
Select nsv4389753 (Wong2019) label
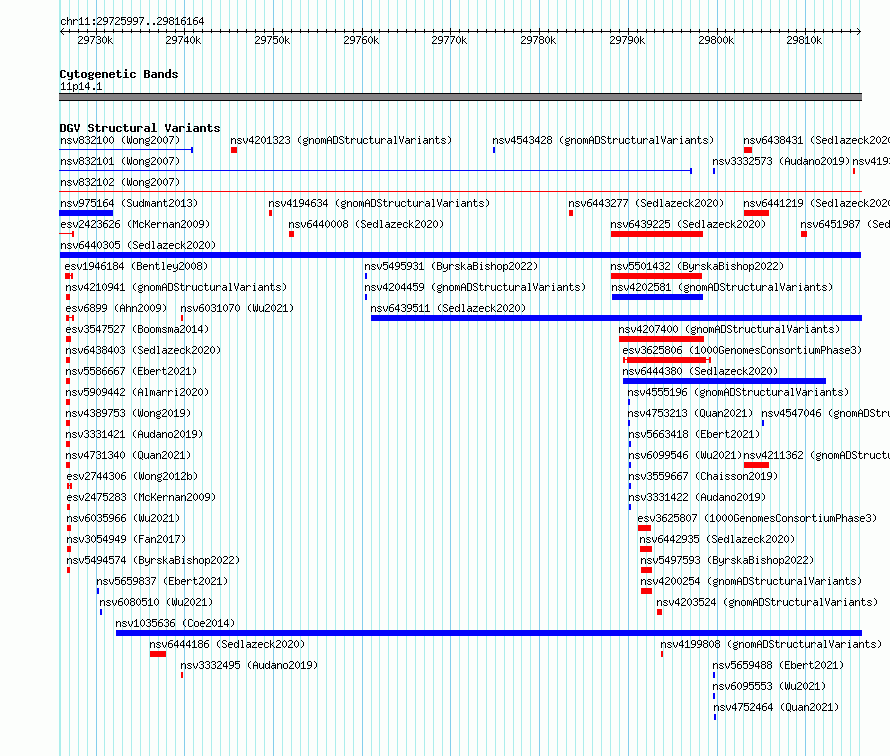pyautogui.click(x=128, y=413)
